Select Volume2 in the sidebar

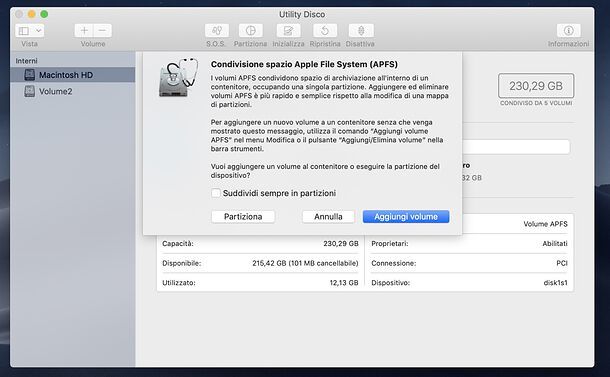(73, 91)
